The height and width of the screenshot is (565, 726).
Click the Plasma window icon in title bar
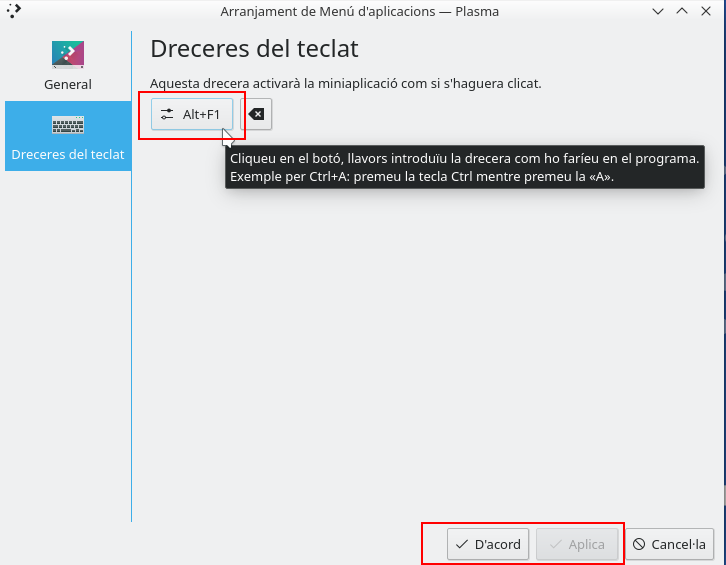click(14, 12)
